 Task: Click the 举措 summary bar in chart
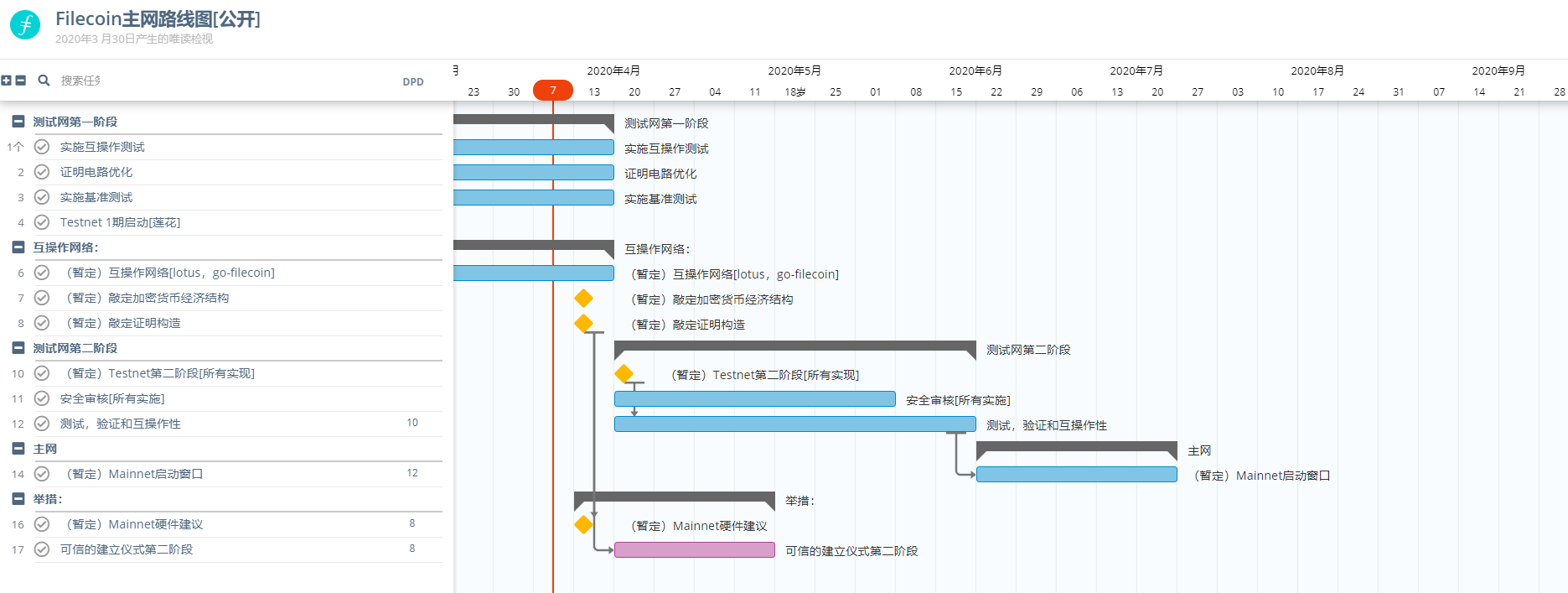(x=675, y=497)
